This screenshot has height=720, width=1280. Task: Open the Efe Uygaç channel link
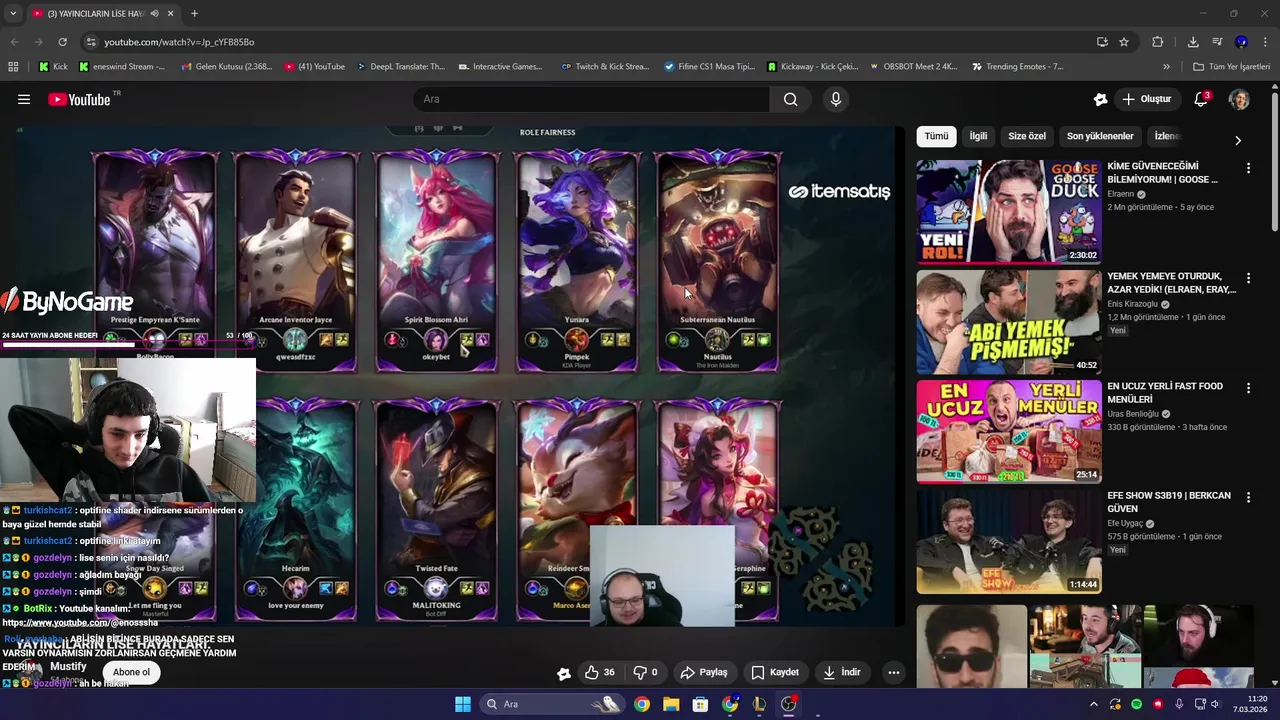pyautogui.click(x=1125, y=523)
